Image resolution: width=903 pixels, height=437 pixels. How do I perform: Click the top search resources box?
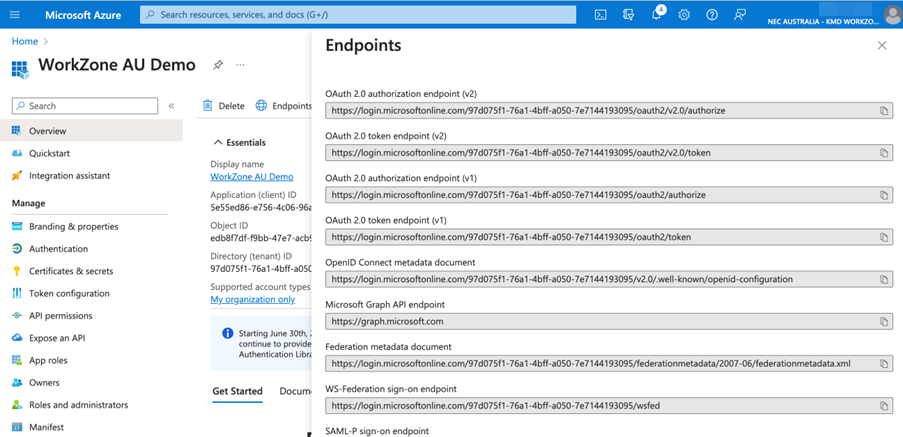[358, 15]
